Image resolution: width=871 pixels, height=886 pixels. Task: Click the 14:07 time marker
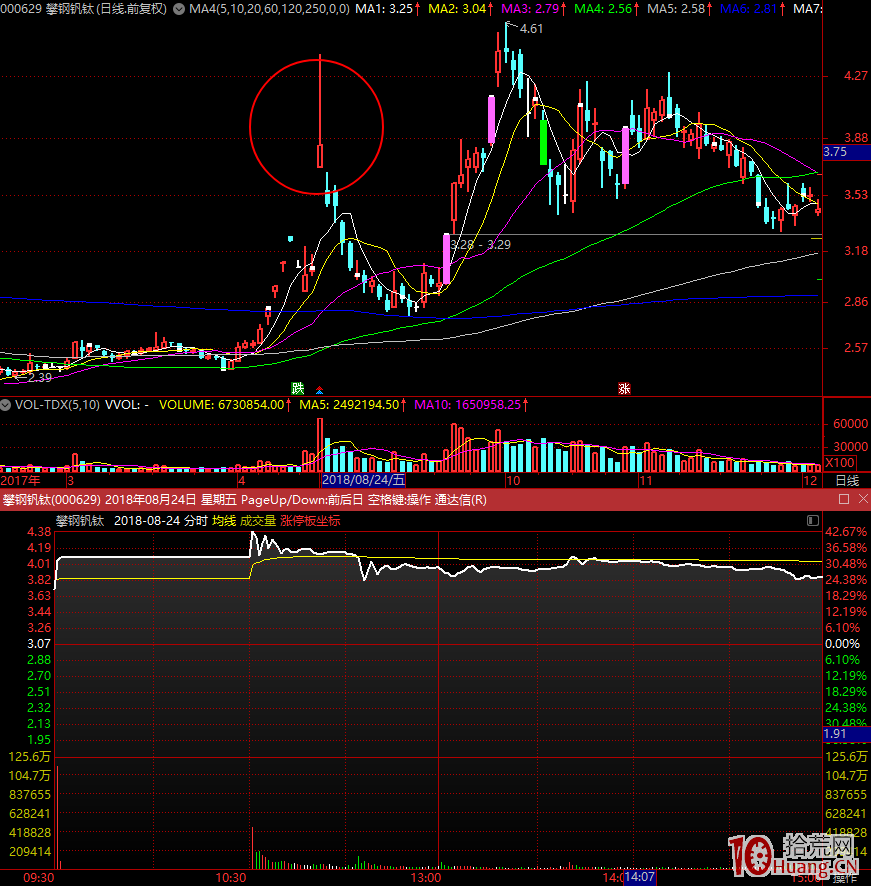640,877
